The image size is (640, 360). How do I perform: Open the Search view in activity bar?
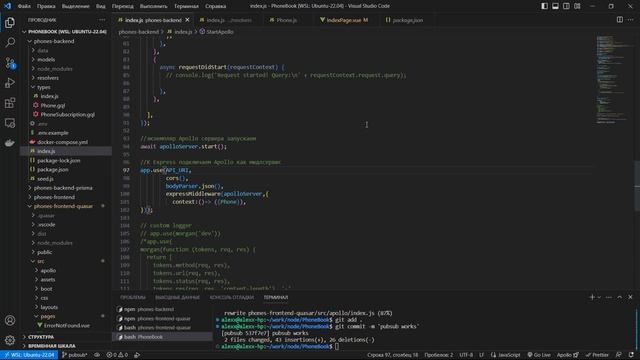[x=10, y=42]
